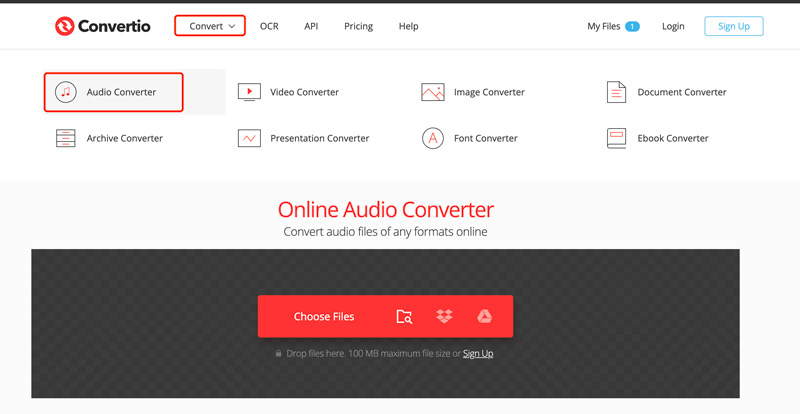Click the Audio Converter music note icon
The height and width of the screenshot is (414, 800).
(66, 92)
